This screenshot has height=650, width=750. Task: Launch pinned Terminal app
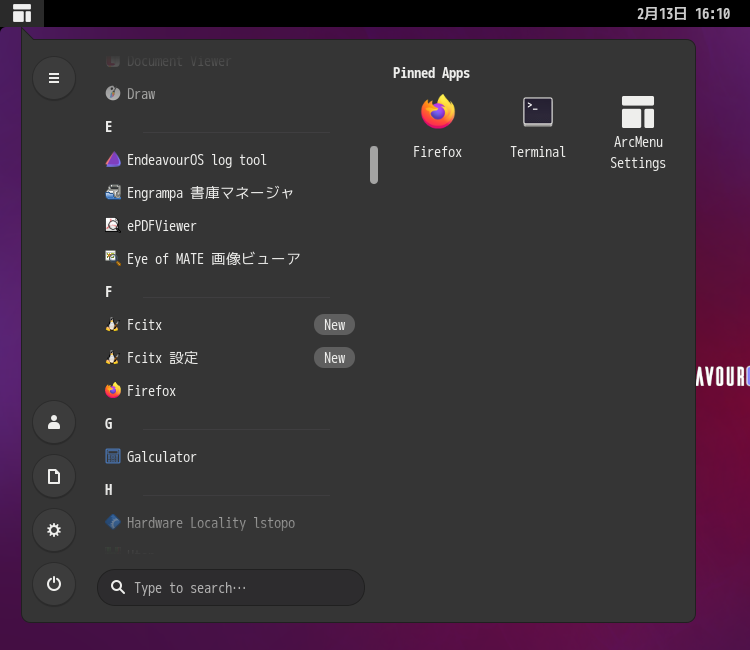[538, 127]
